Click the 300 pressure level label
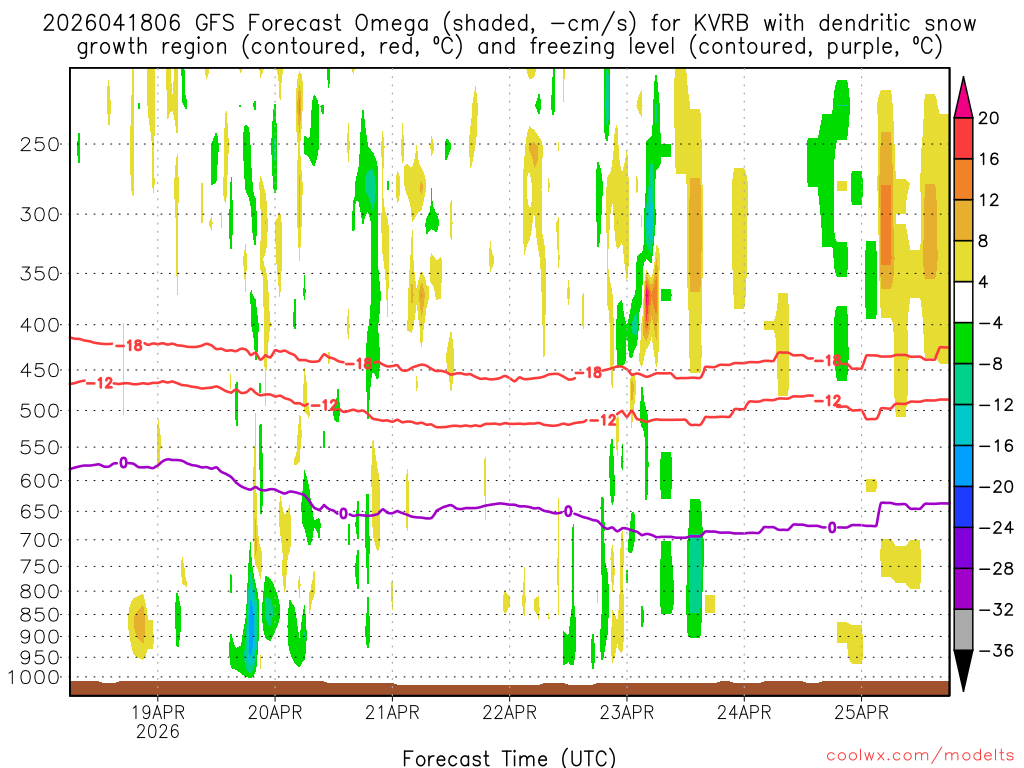 click(x=40, y=214)
